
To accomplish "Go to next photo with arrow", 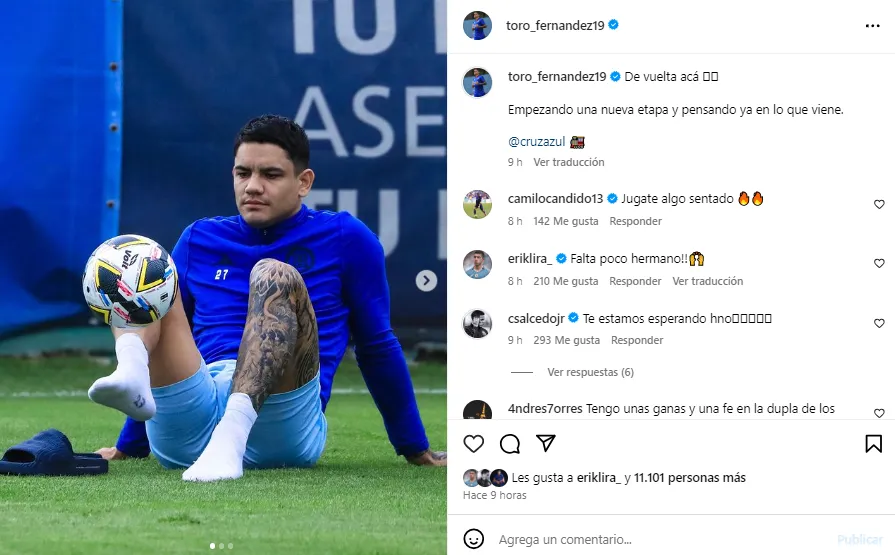I will [x=426, y=280].
